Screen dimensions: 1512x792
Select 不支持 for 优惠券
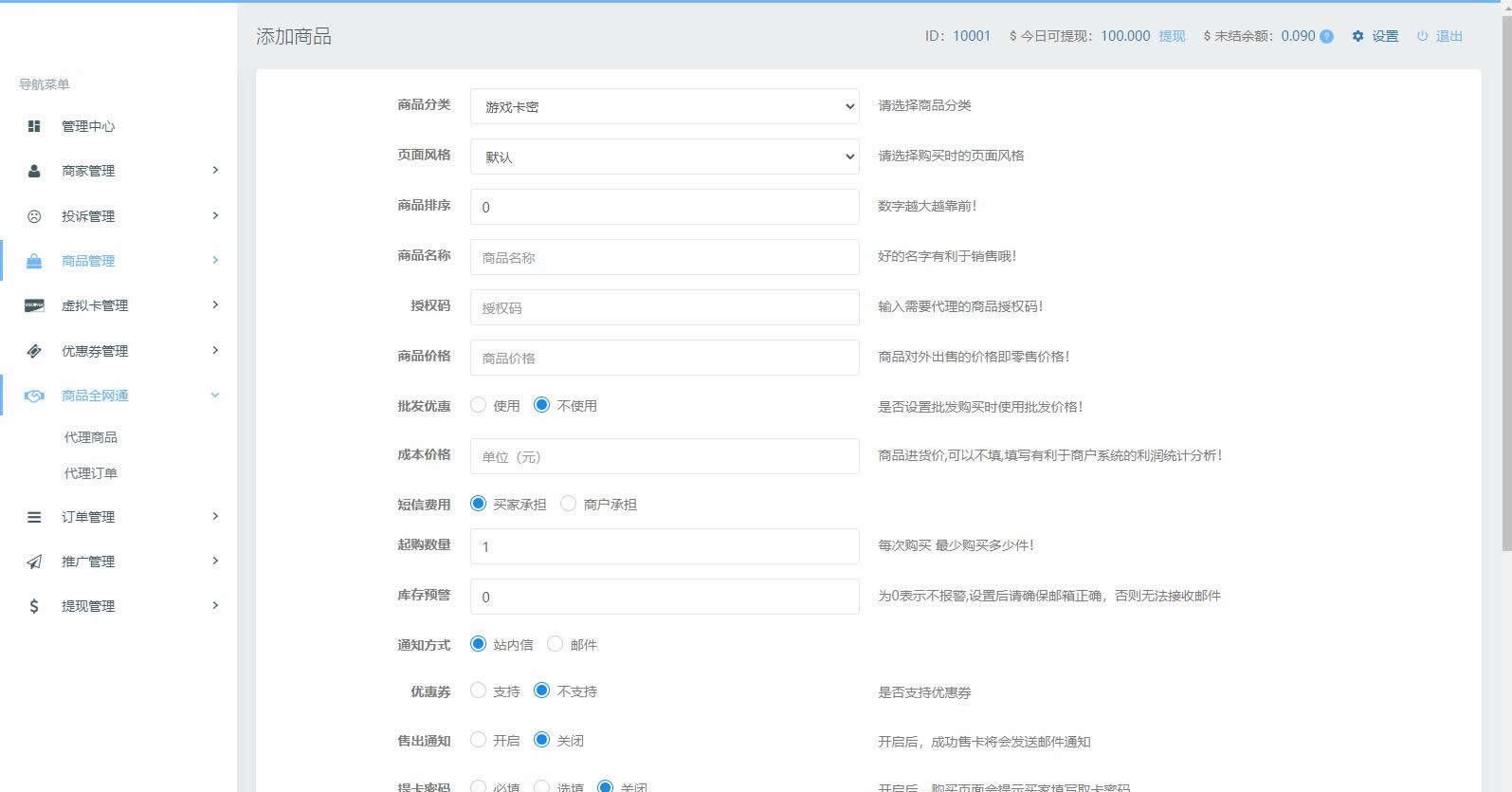coord(541,691)
